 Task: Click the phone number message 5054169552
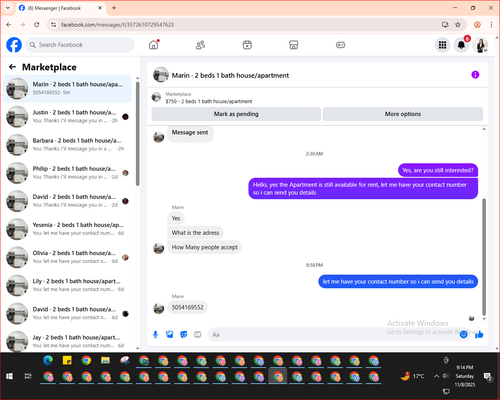pyautogui.click(x=187, y=307)
